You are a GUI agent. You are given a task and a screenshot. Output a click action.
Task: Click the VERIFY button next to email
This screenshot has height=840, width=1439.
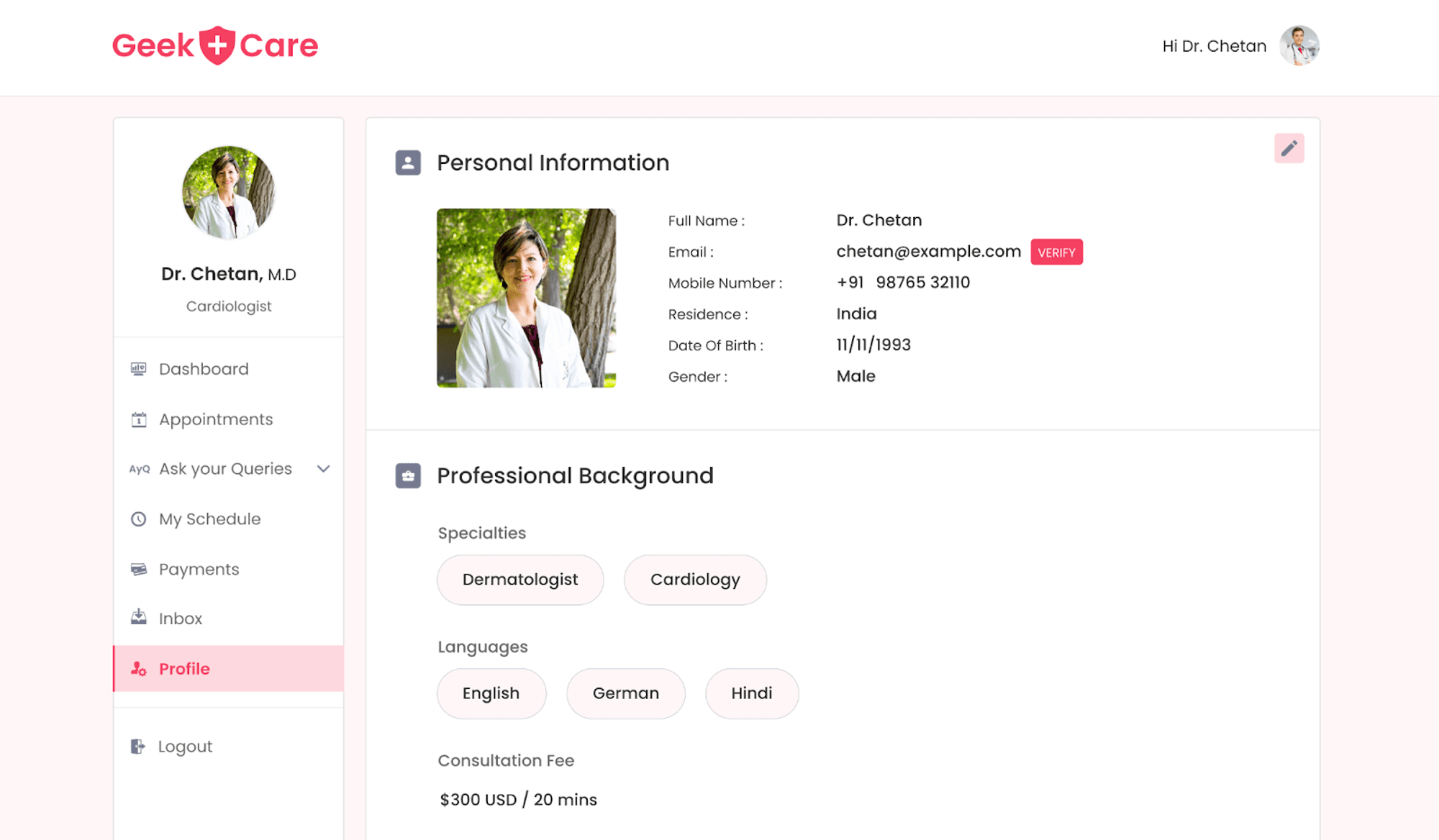tap(1057, 251)
